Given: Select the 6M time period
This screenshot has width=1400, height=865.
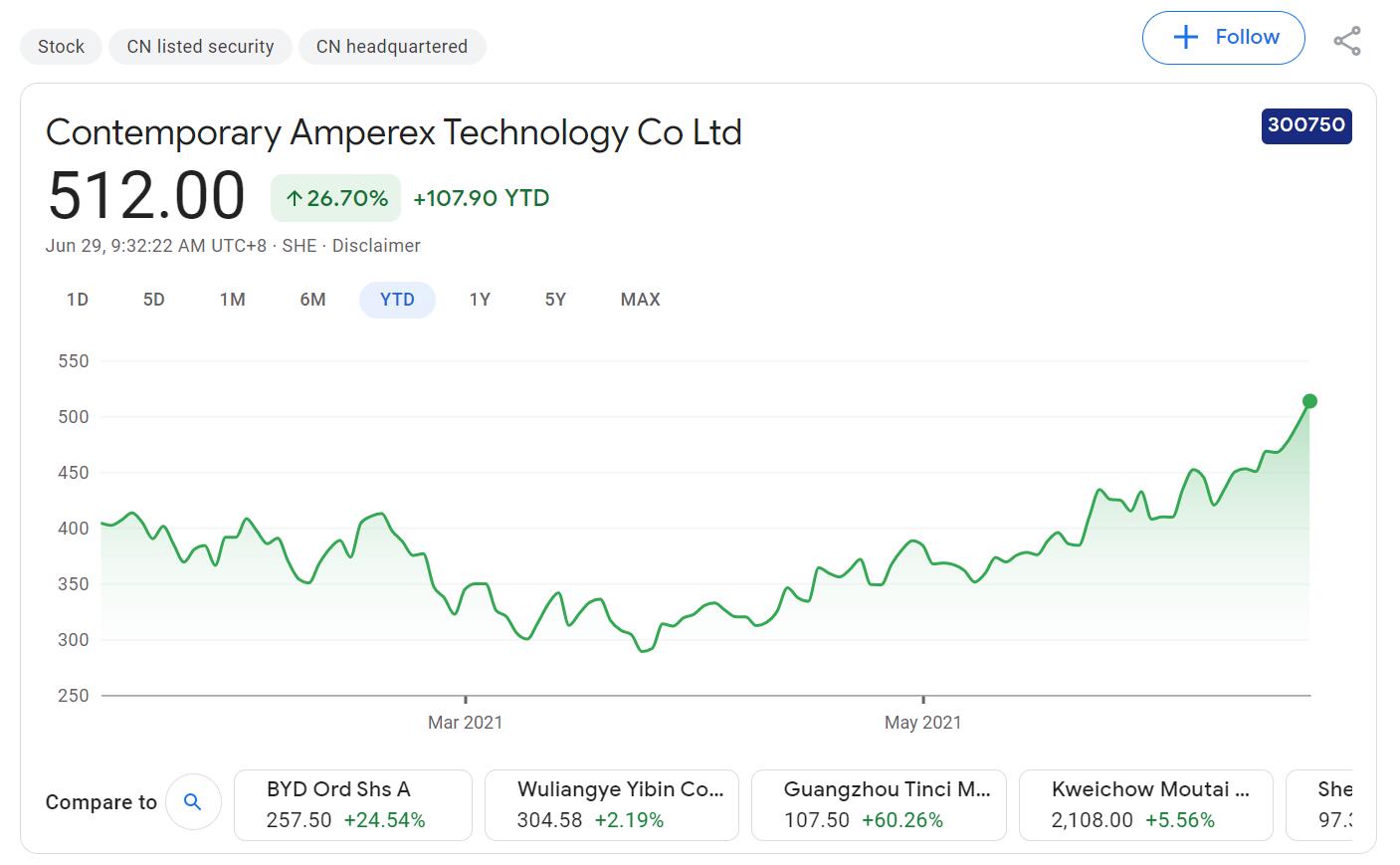Looking at the screenshot, I should pyautogui.click(x=312, y=300).
